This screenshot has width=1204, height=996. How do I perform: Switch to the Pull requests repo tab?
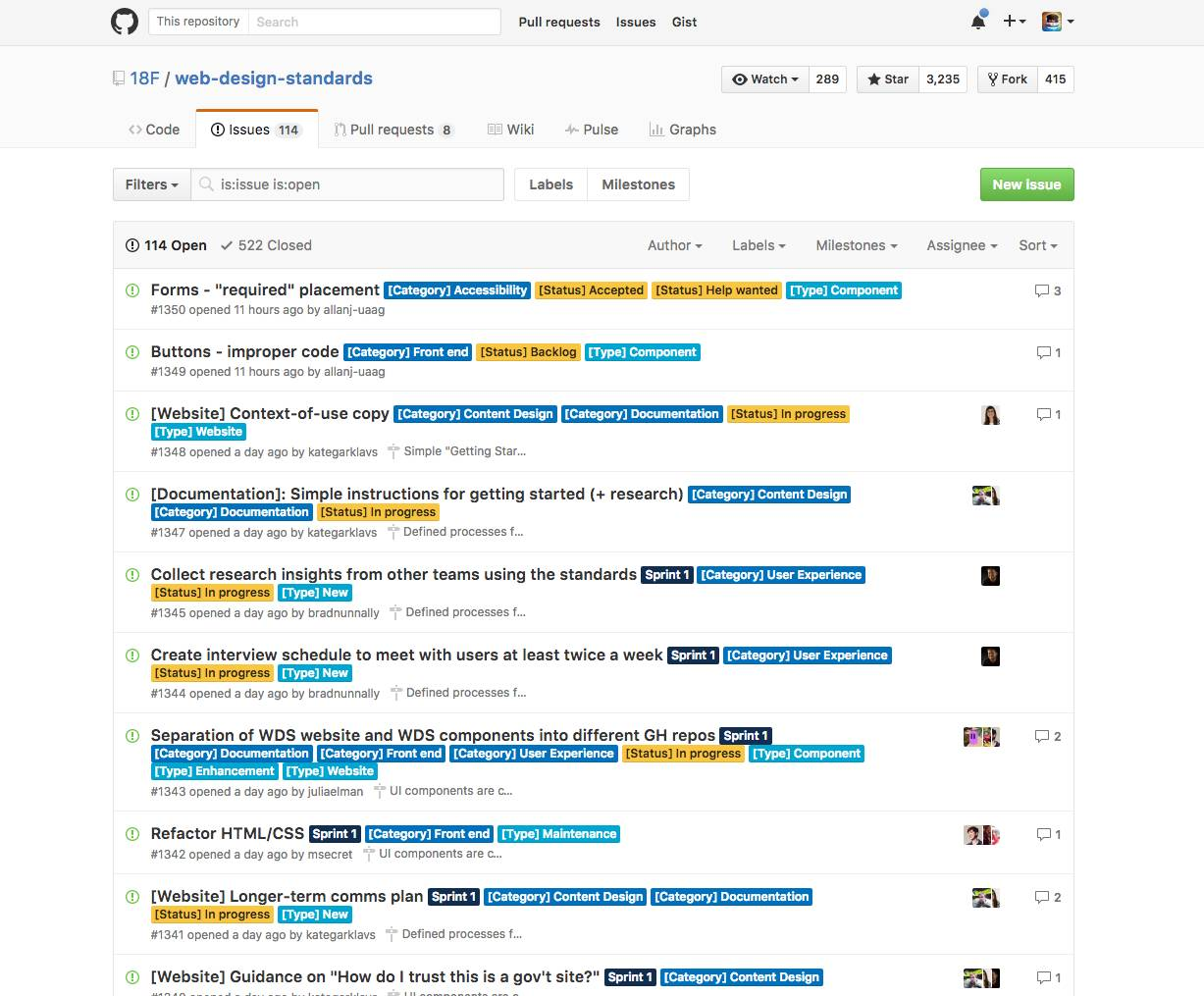click(393, 130)
